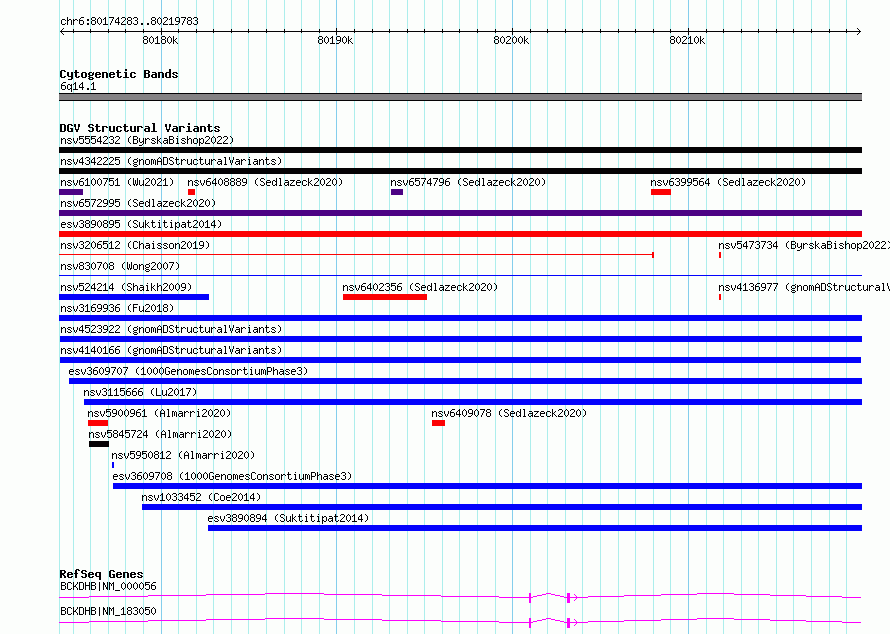890x634 pixels.
Task: Select the 6q14.1 cytogenetic band label
Action: point(78,86)
